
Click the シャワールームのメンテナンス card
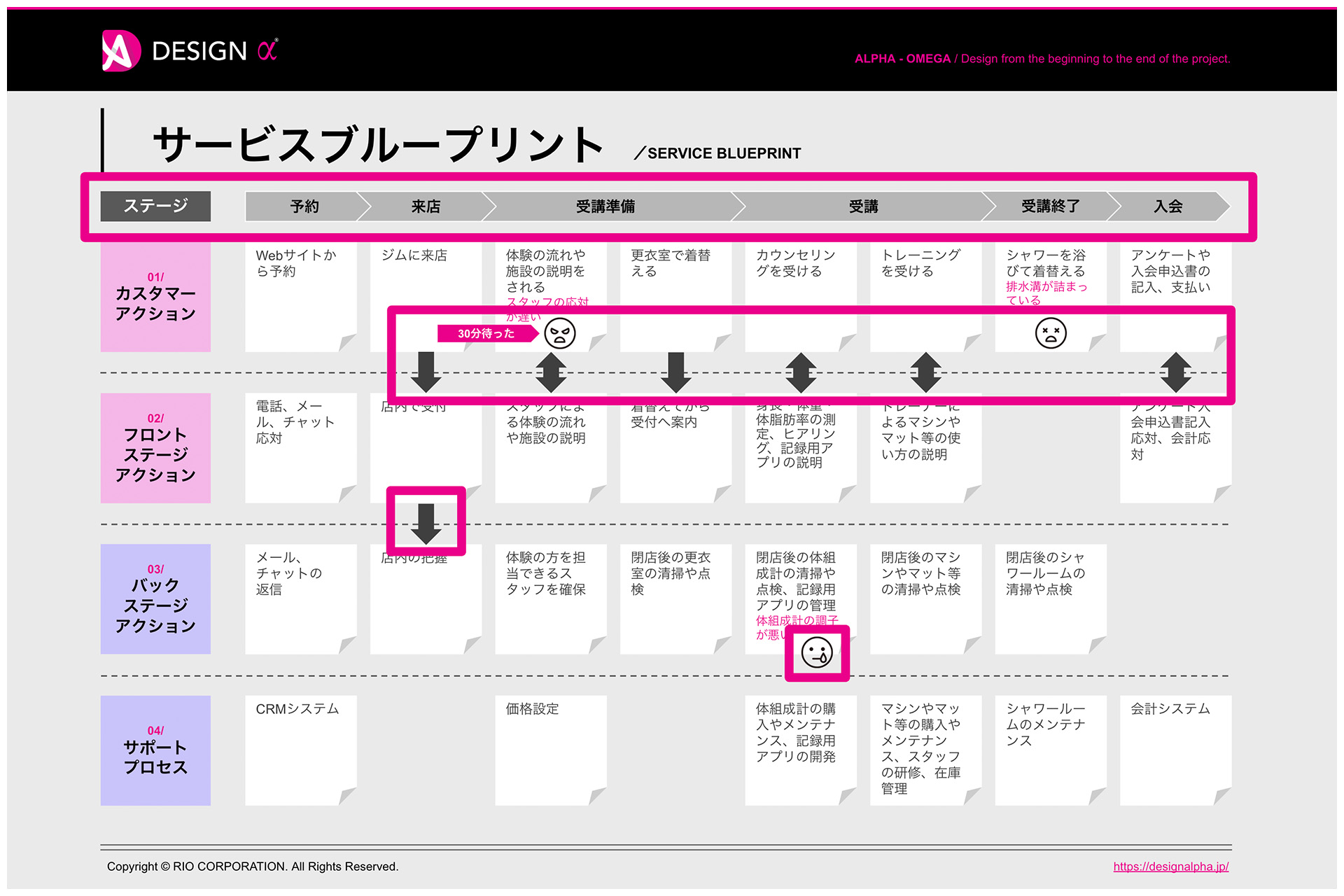[1051, 750]
